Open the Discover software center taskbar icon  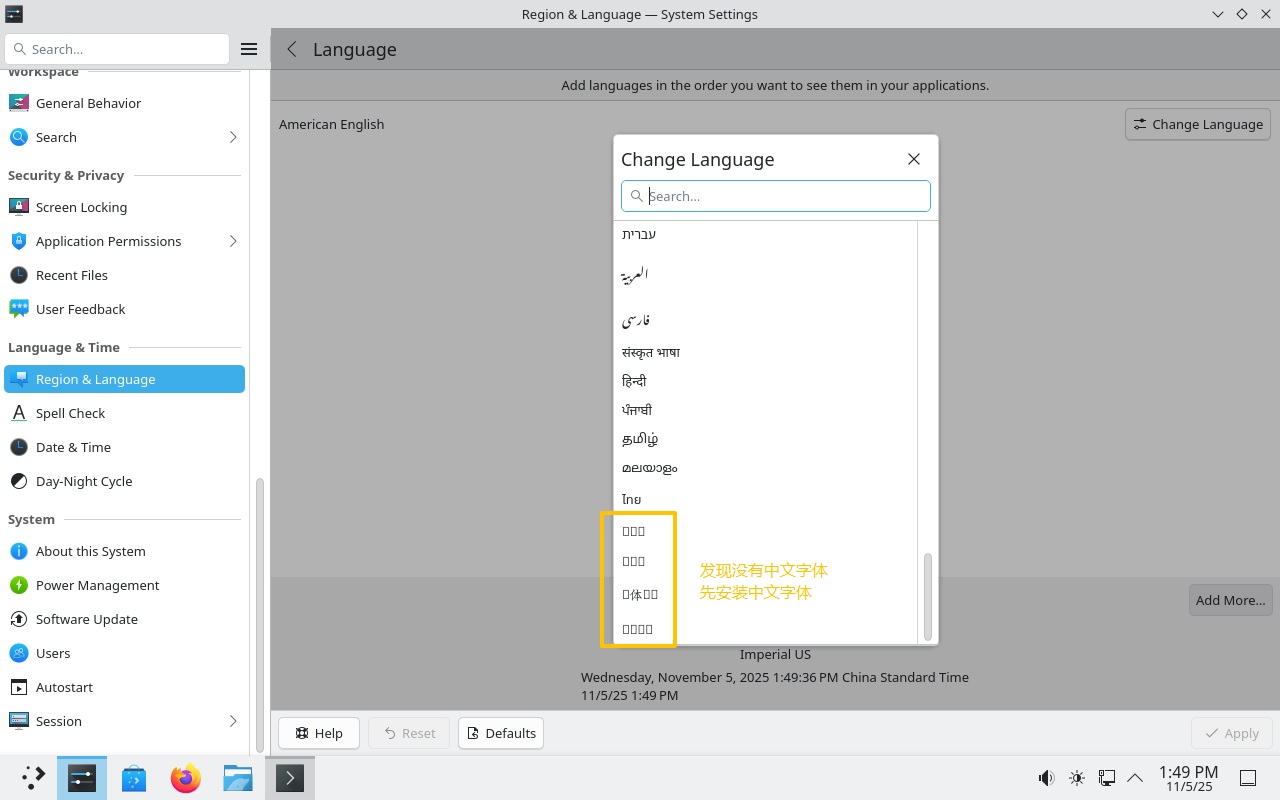(x=134, y=778)
